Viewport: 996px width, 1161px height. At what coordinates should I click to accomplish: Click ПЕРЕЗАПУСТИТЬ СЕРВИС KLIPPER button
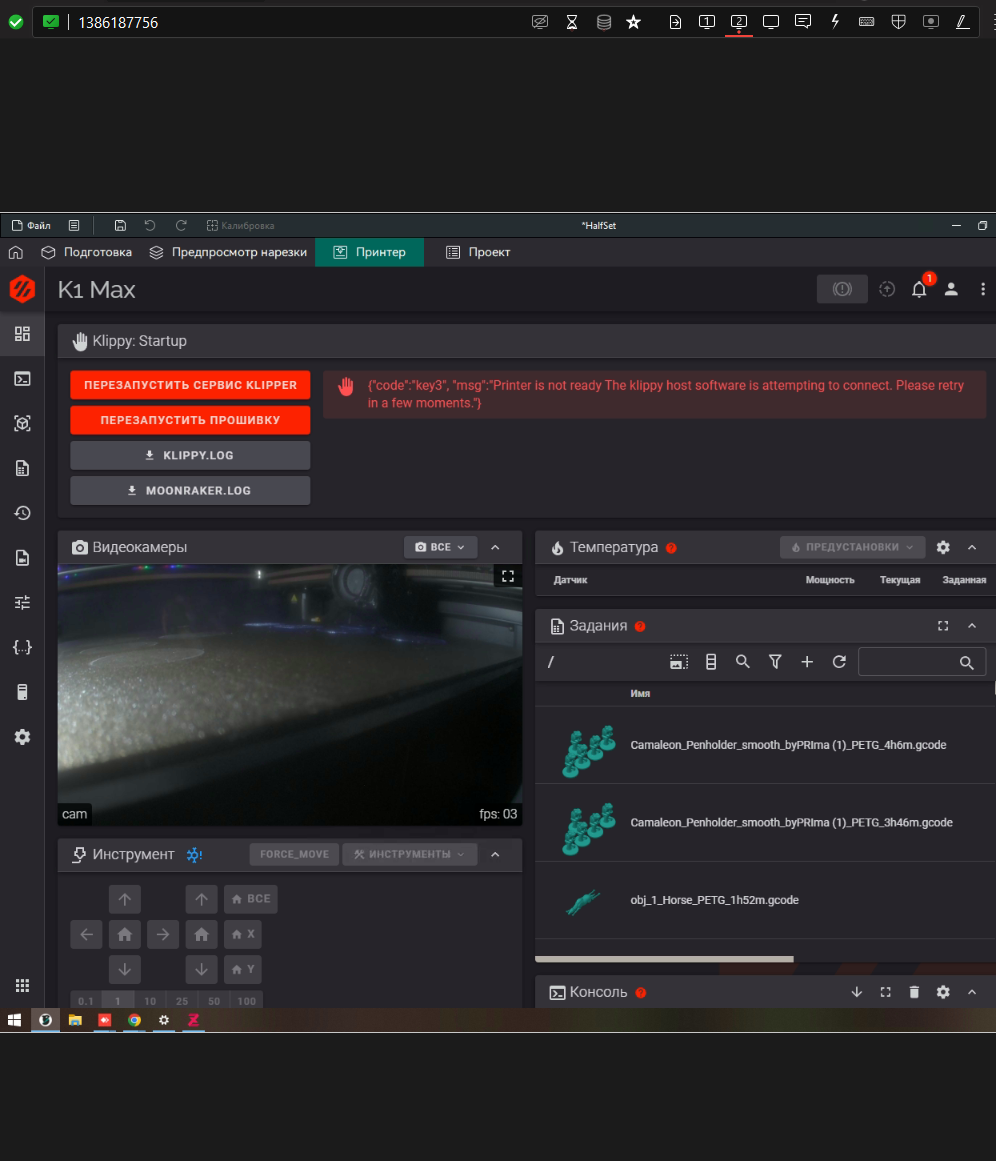[190, 385]
